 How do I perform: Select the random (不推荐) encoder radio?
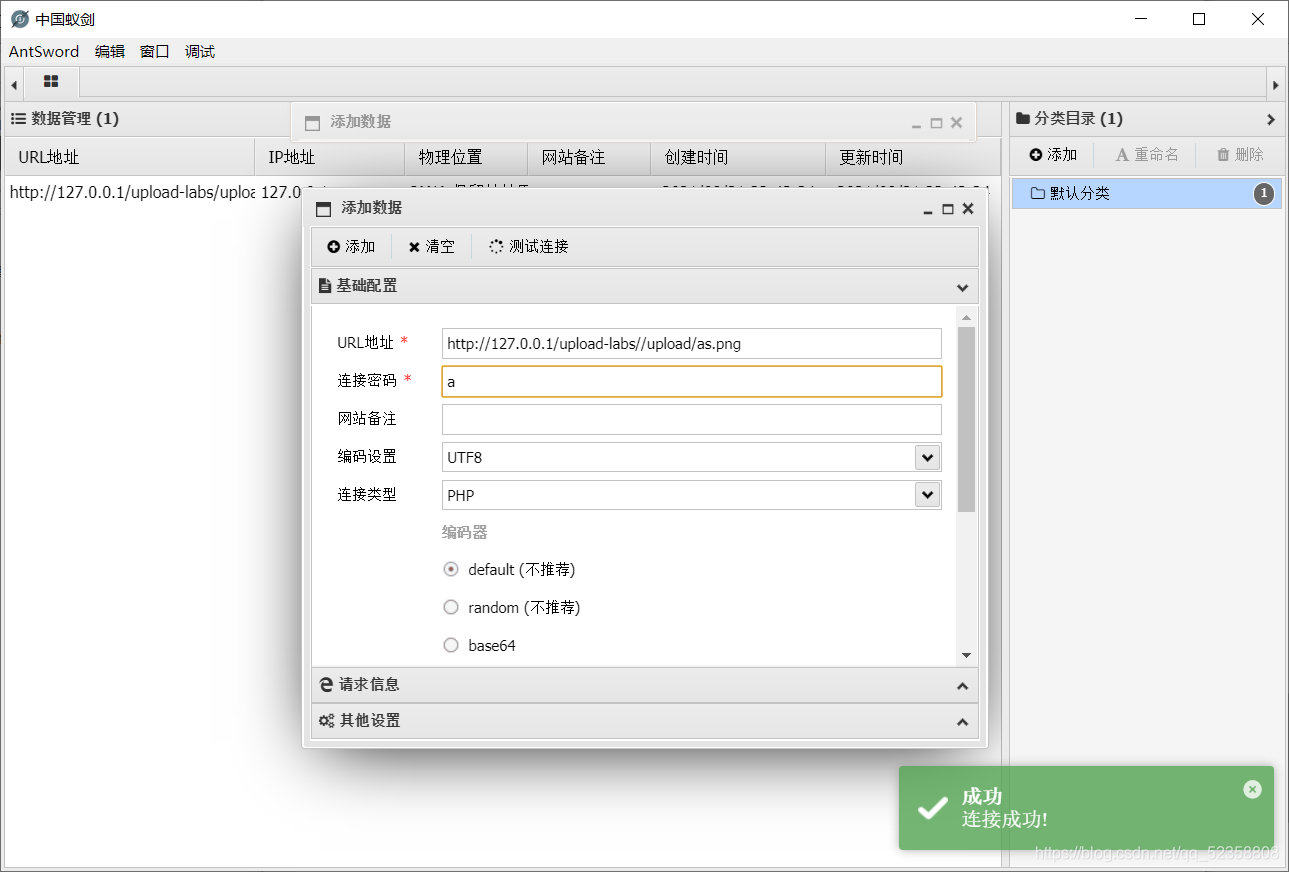pos(450,608)
